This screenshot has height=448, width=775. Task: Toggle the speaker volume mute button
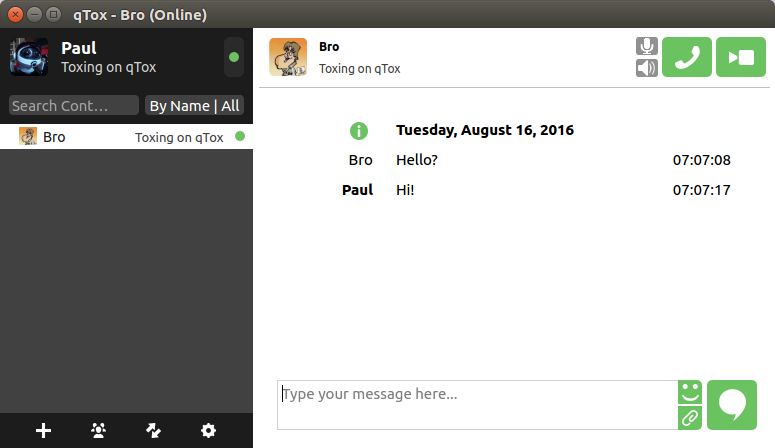click(x=646, y=68)
